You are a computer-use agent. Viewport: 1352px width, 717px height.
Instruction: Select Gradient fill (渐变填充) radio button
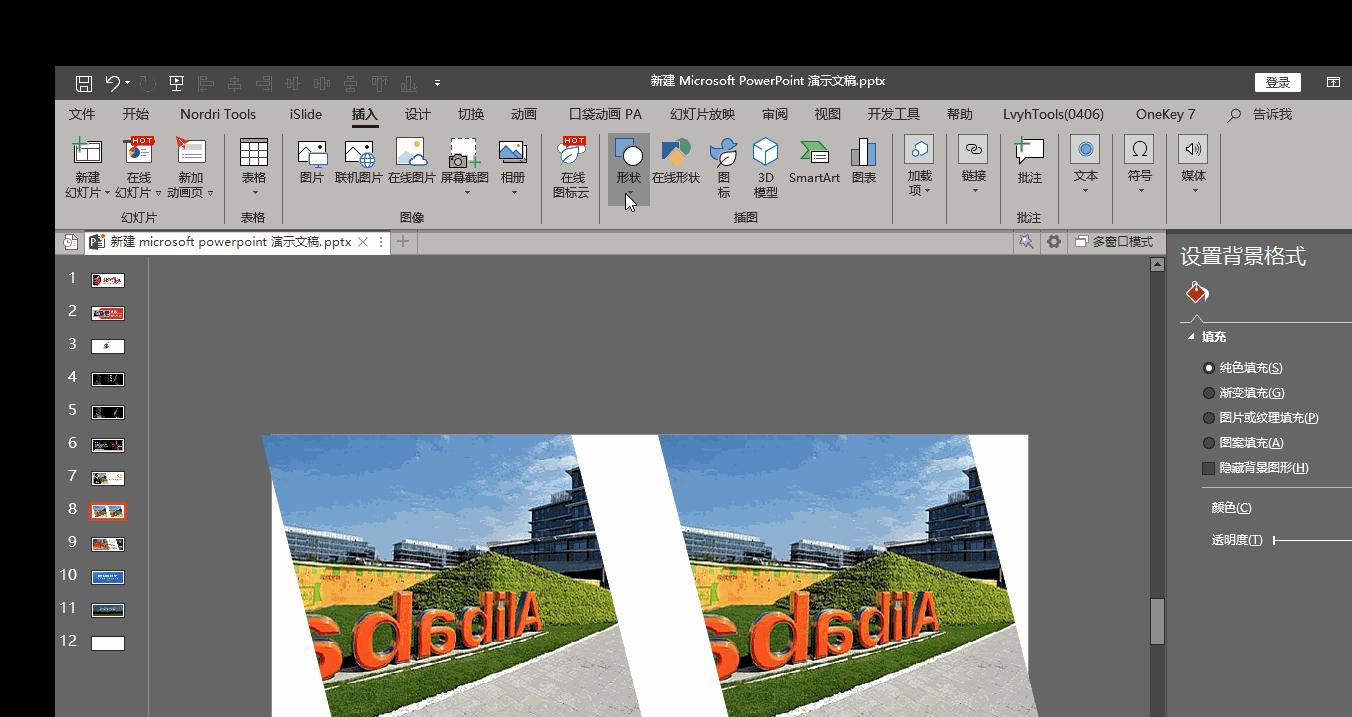click(1209, 393)
